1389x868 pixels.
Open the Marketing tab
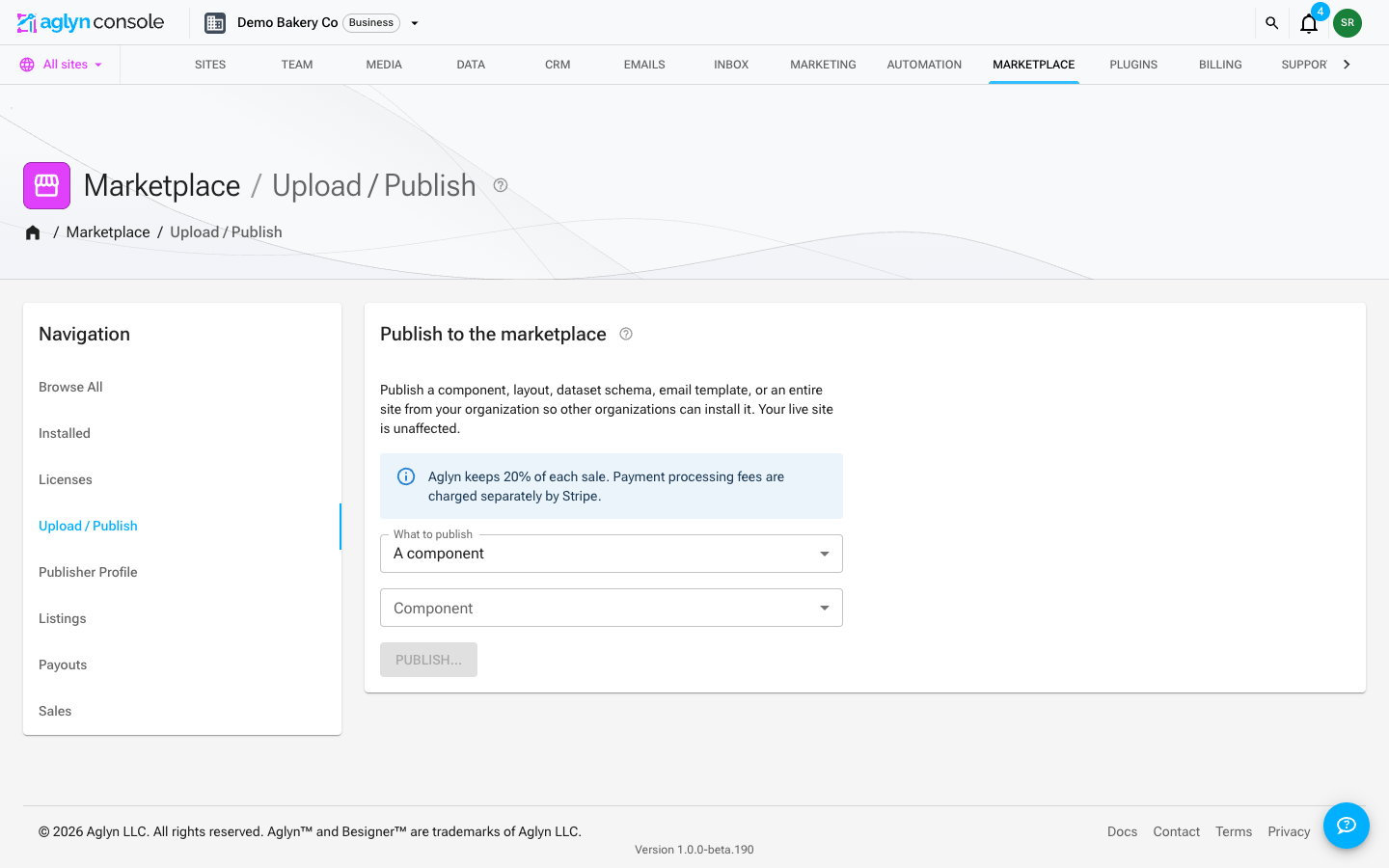click(x=823, y=65)
